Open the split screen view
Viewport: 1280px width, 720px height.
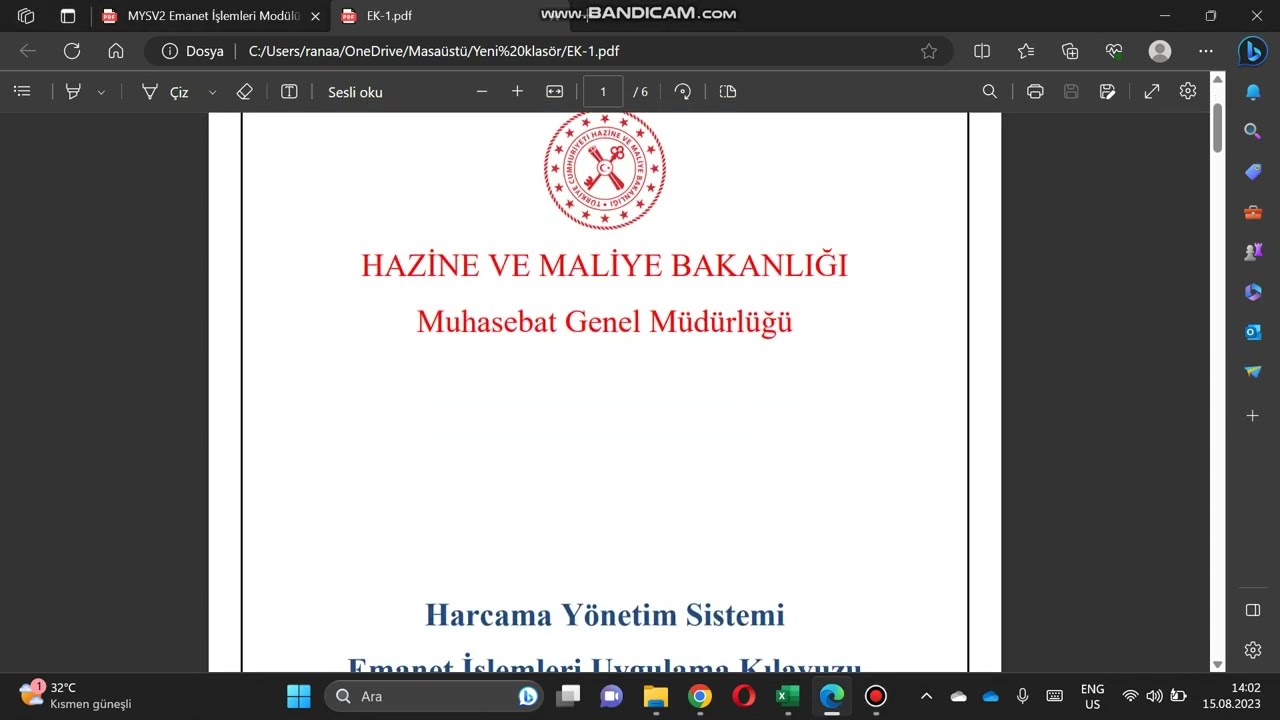[x=982, y=51]
